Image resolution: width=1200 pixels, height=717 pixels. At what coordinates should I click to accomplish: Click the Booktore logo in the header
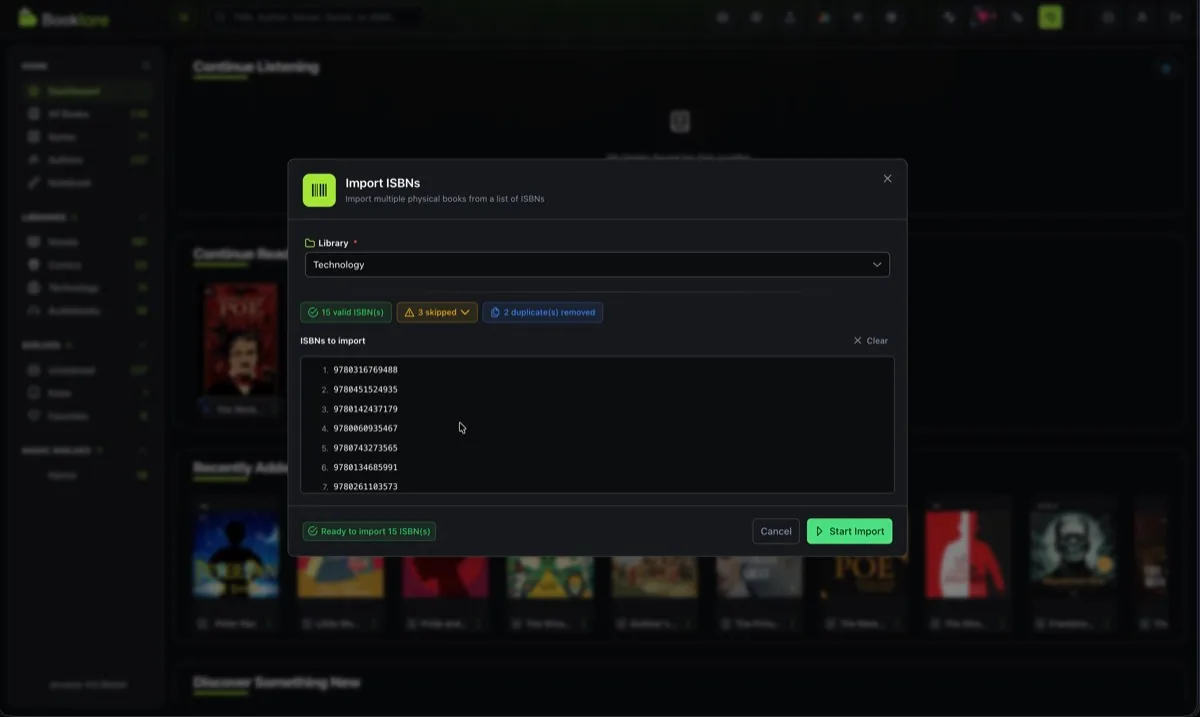point(64,19)
